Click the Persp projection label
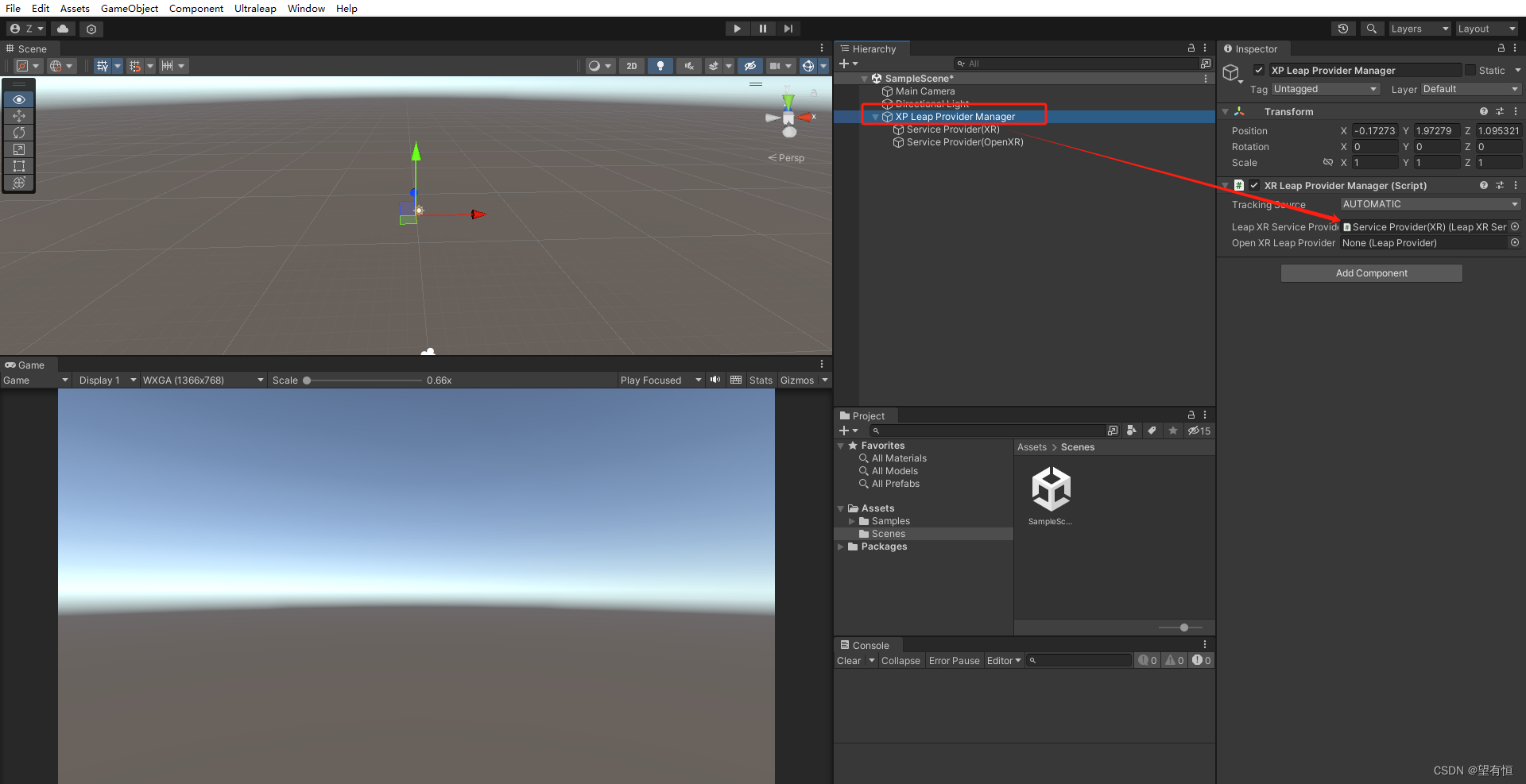The width and height of the screenshot is (1526, 784). click(x=791, y=158)
